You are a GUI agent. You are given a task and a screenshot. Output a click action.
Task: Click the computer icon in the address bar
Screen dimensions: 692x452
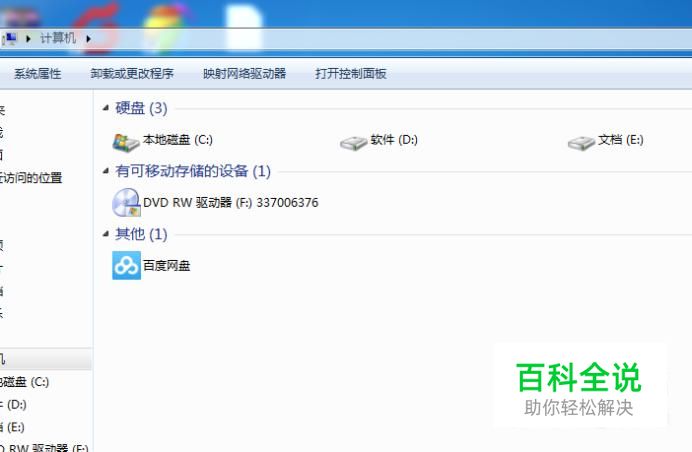9,39
